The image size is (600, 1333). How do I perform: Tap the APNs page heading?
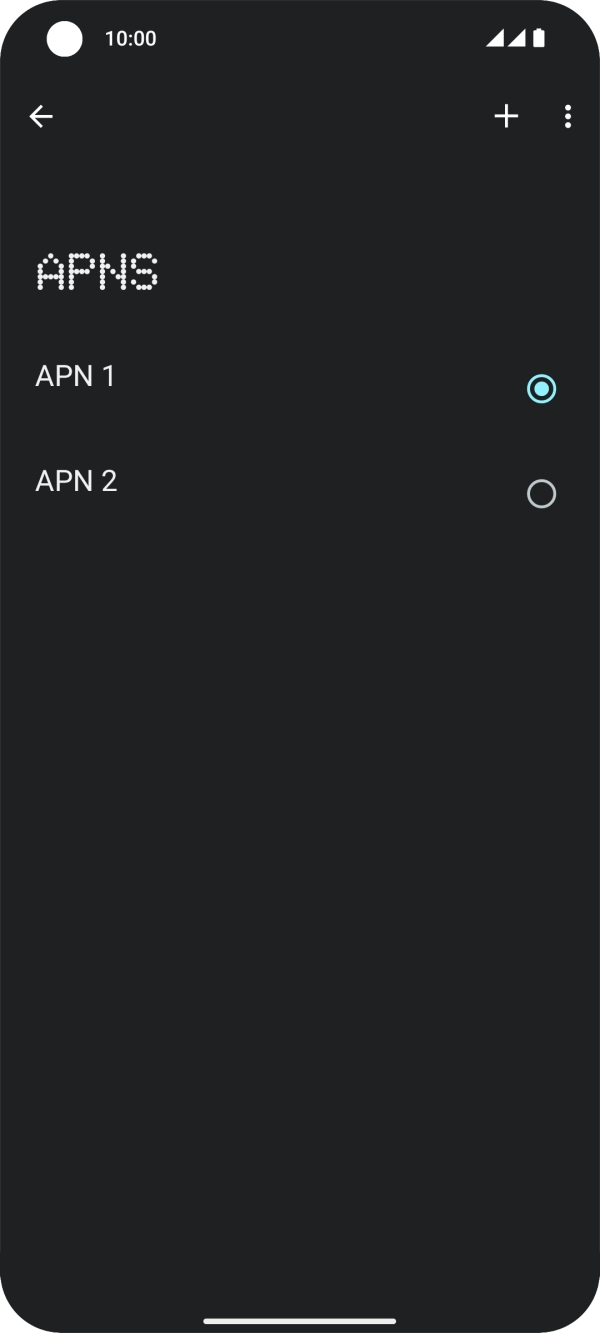(96, 271)
